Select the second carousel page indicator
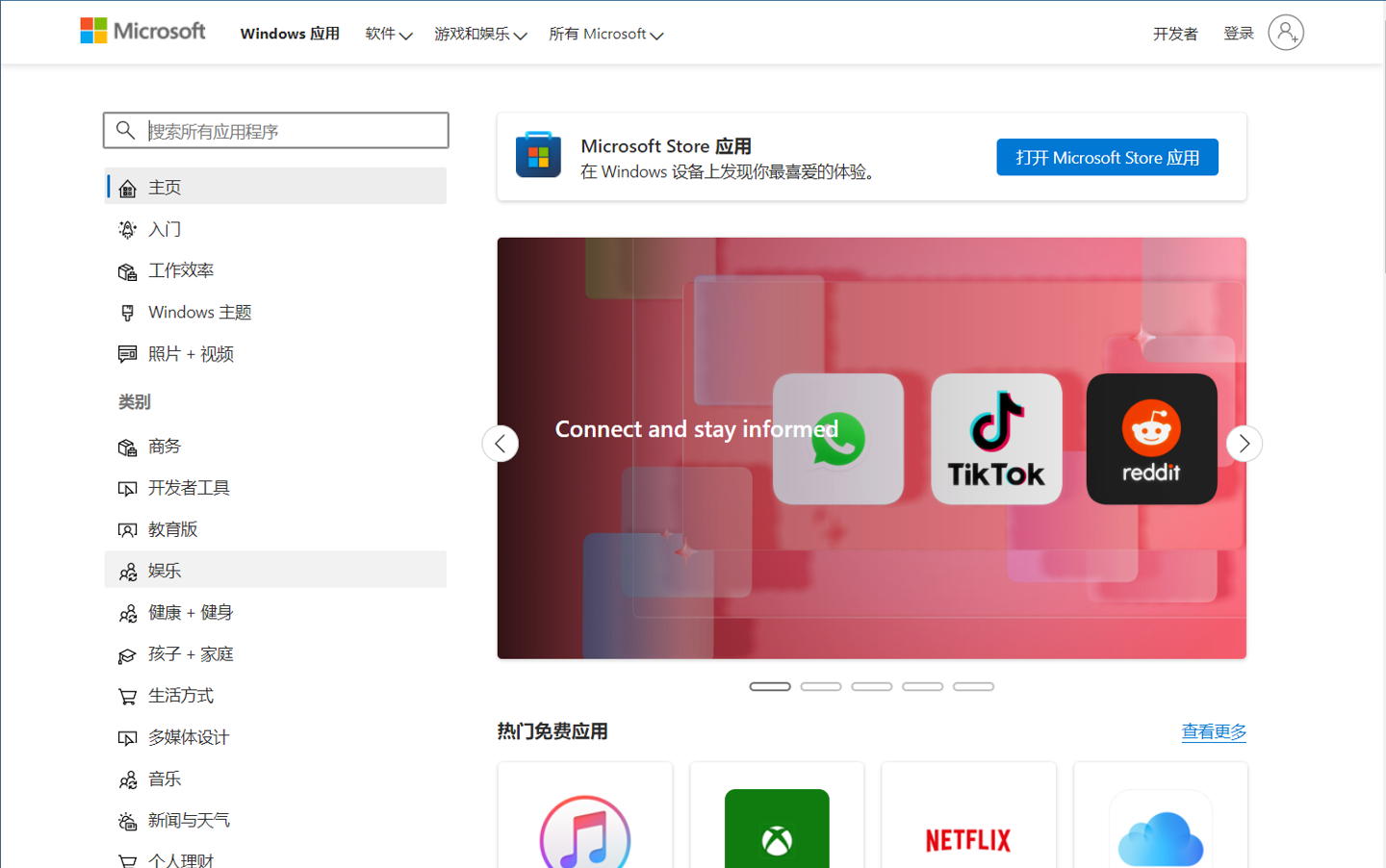 click(821, 686)
